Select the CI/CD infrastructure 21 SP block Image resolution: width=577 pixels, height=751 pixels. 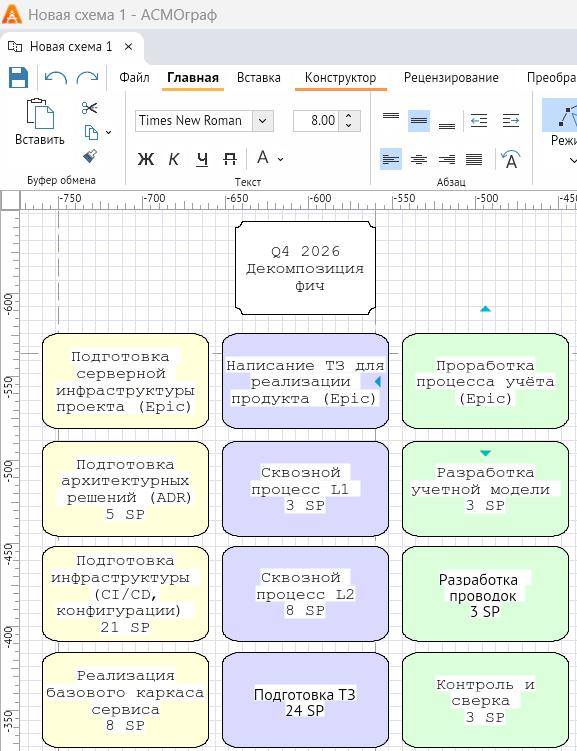pyautogui.click(x=125, y=594)
